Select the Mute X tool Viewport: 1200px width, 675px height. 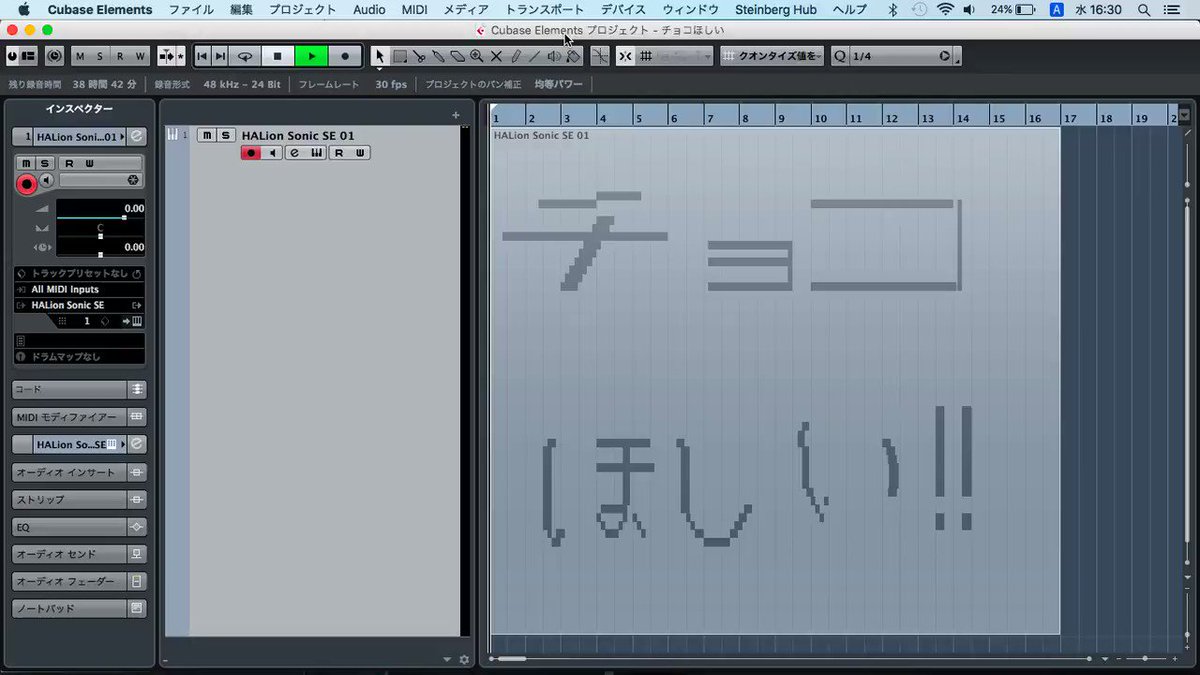[x=496, y=57]
